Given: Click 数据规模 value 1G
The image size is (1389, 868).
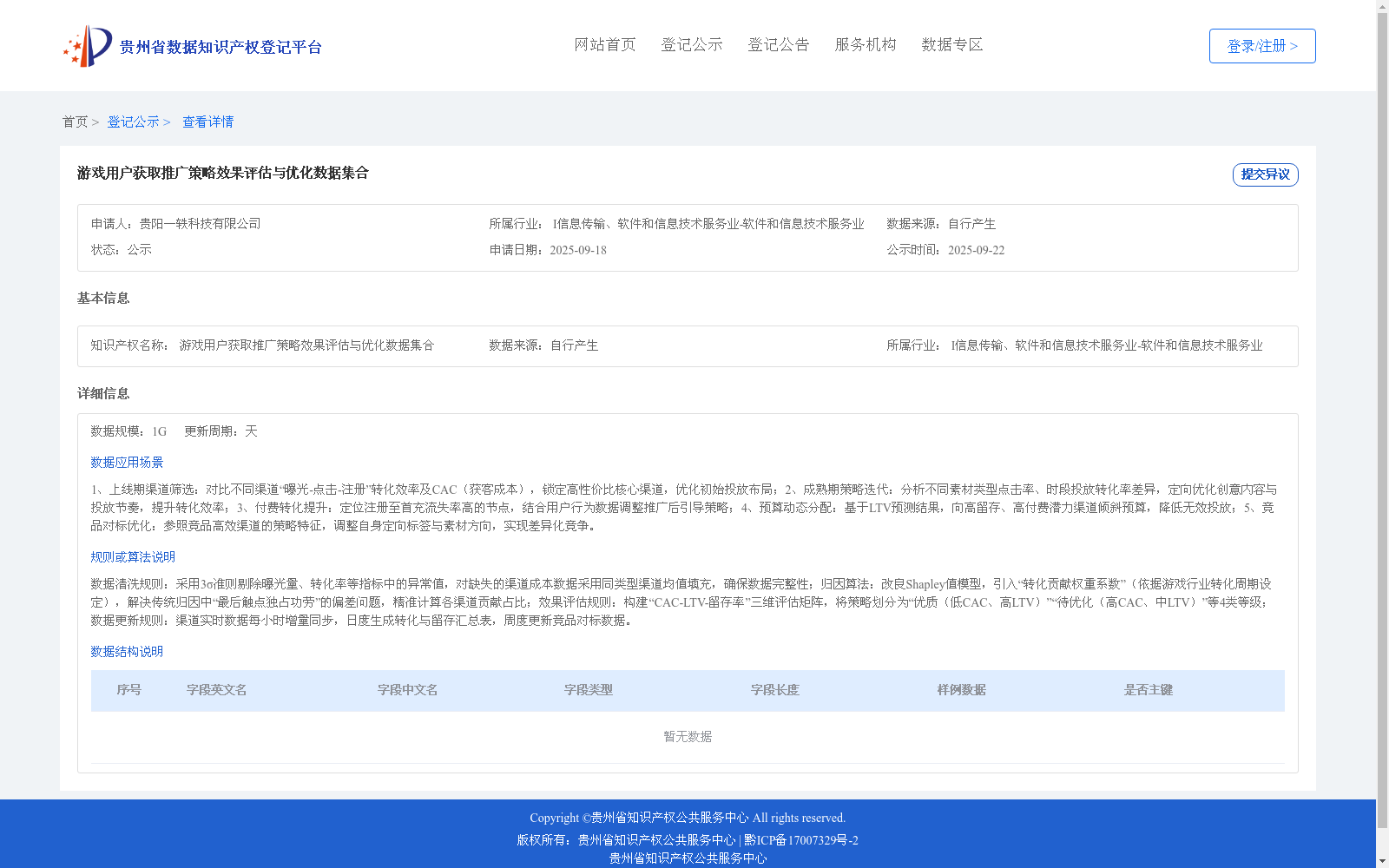Looking at the screenshot, I should point(159,431).
